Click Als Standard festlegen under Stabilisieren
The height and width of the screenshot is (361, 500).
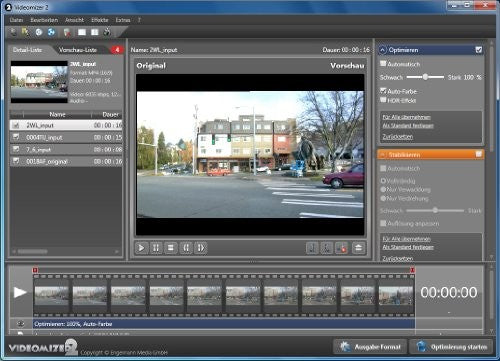(408, 247)
